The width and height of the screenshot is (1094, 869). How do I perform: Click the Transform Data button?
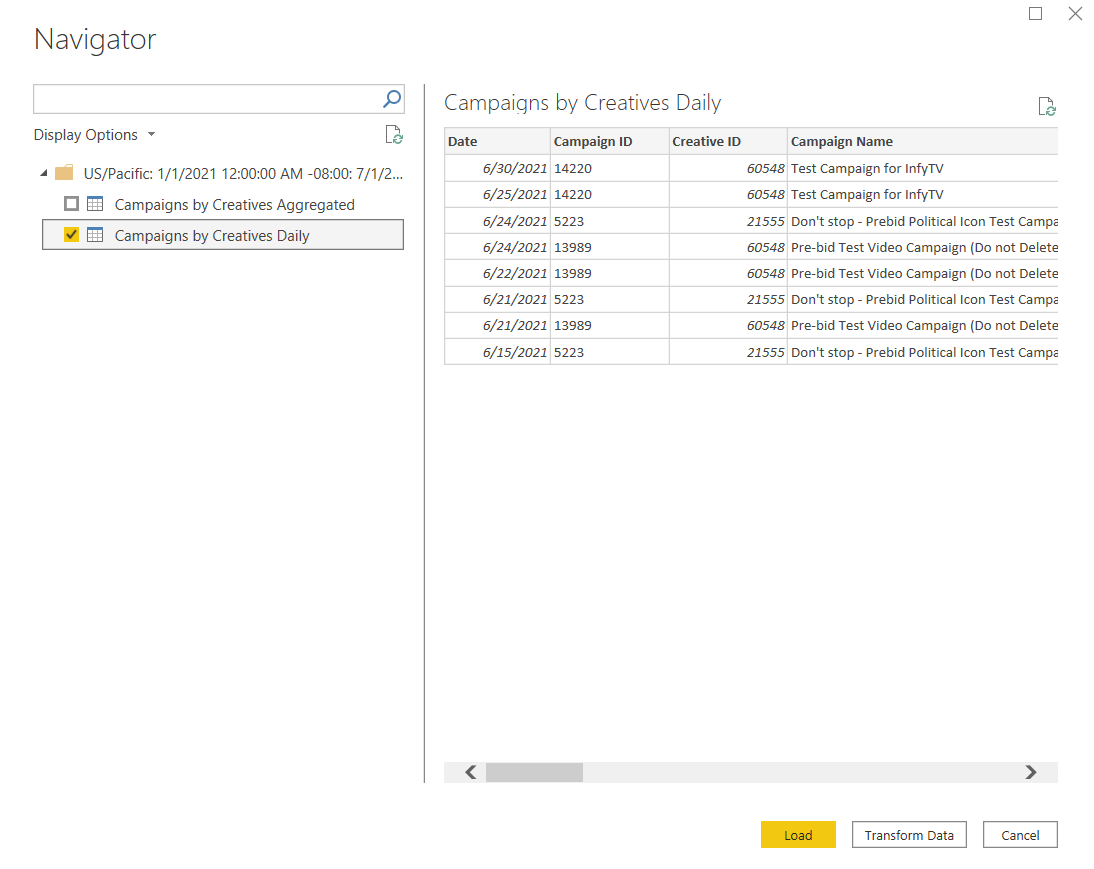click(908, 835)
